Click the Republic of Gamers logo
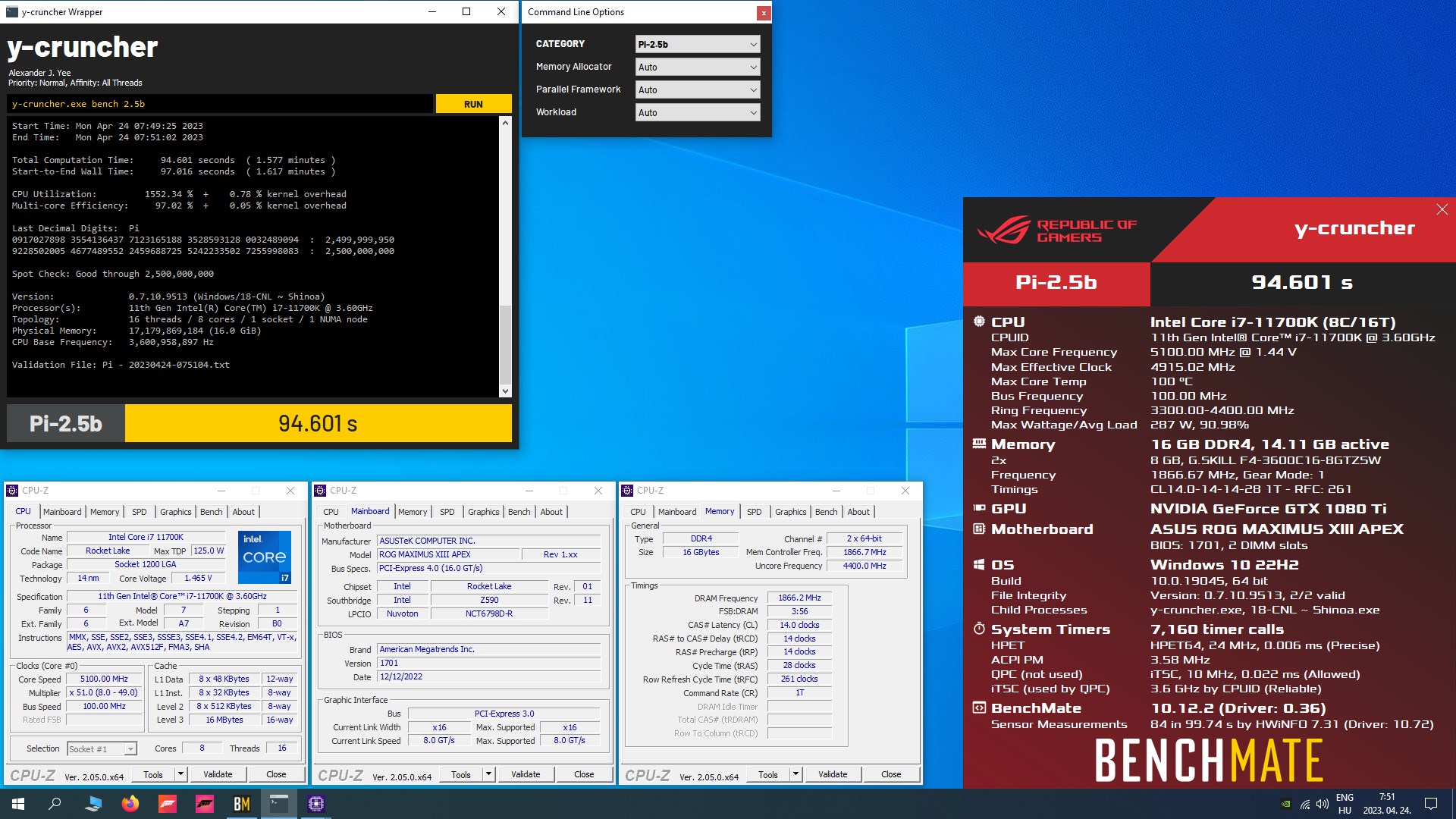 click(x=1056, y=231)
